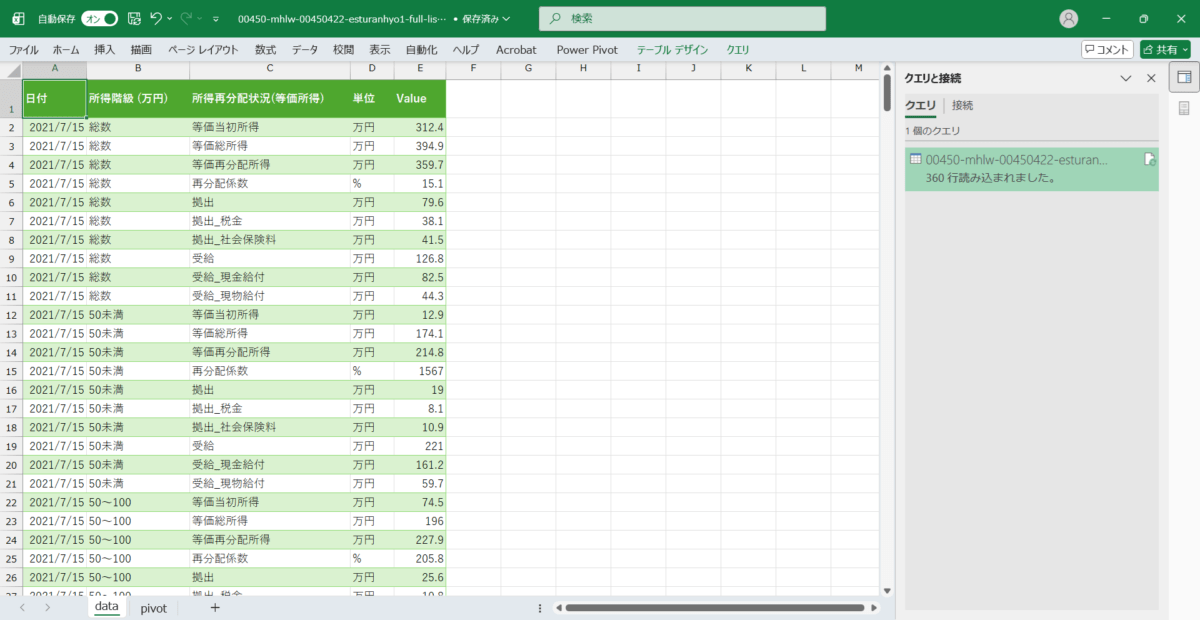This screenshot has height=620, width=1200.
Task: Open the テーブル デザイン ribbon tab
Action: point(672,49)
